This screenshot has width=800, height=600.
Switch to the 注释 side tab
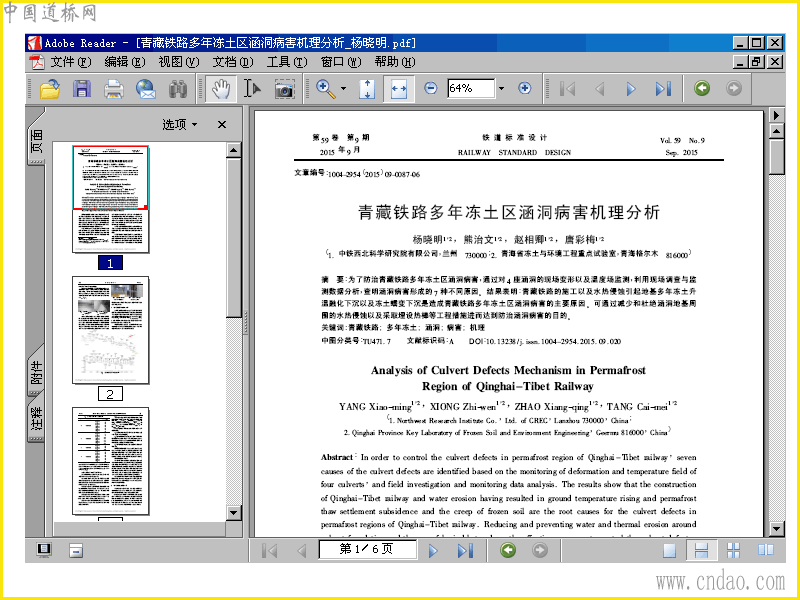coord(37,419)
